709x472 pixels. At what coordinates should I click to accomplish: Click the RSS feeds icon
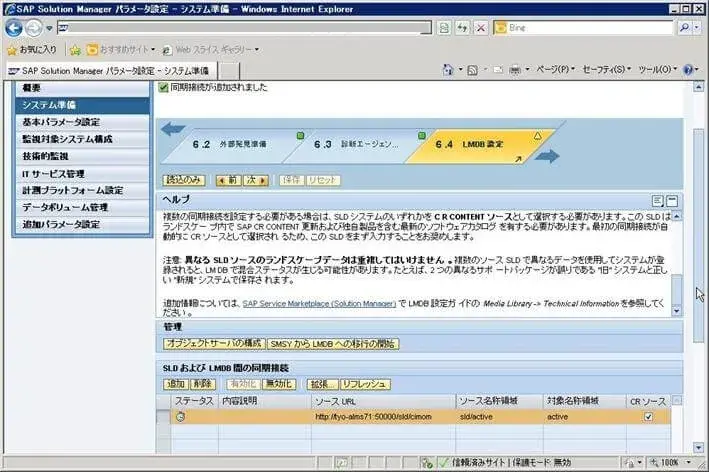pos(473,70)
